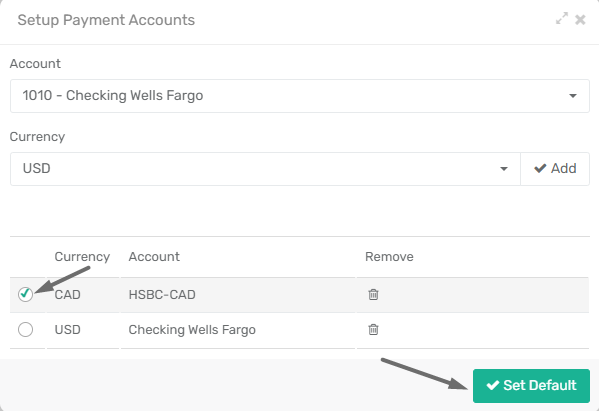Click the USD currency cell in table
Screen dimensions: 599x411
(68, 330)
